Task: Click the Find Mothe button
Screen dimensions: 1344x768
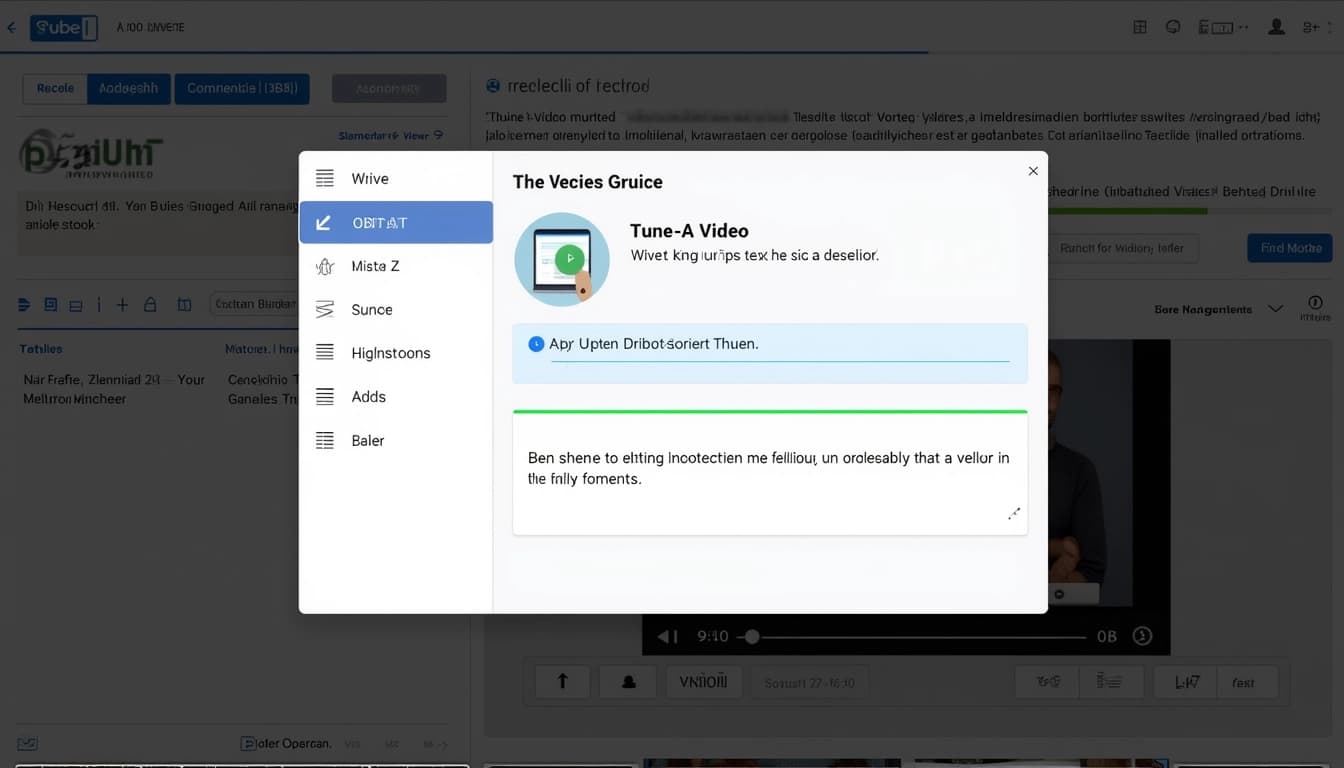Action: [1289, 248]
